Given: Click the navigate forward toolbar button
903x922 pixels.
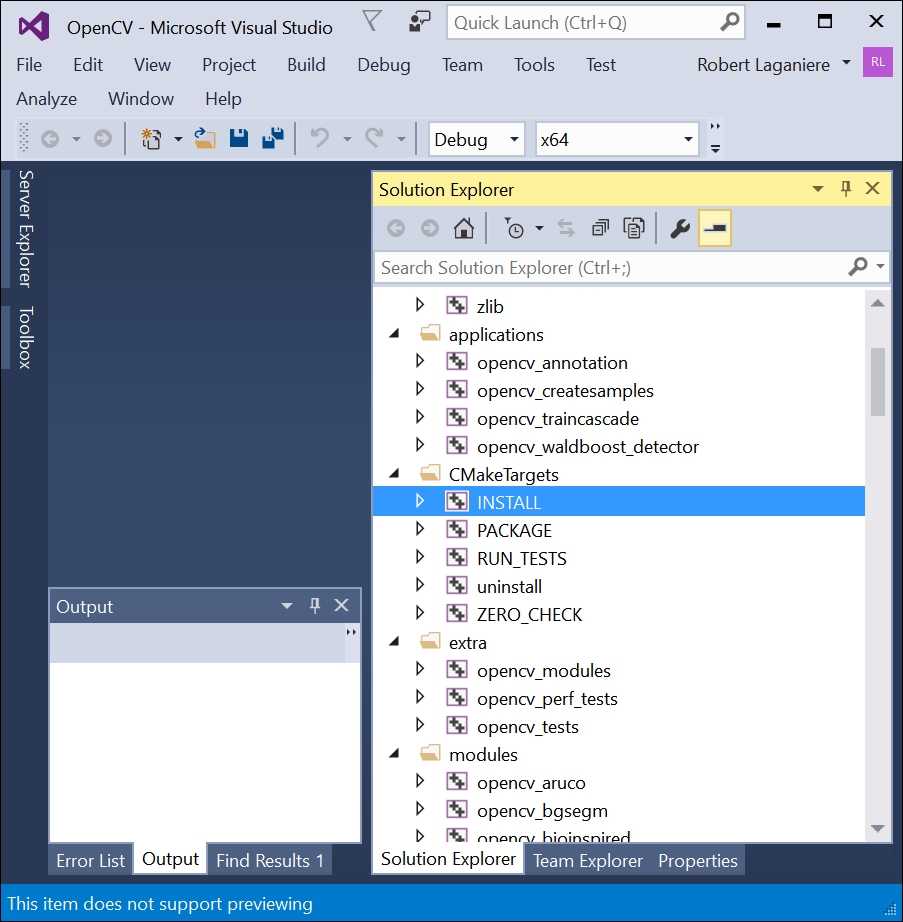Looking at the screenshot, I should 103,139.
